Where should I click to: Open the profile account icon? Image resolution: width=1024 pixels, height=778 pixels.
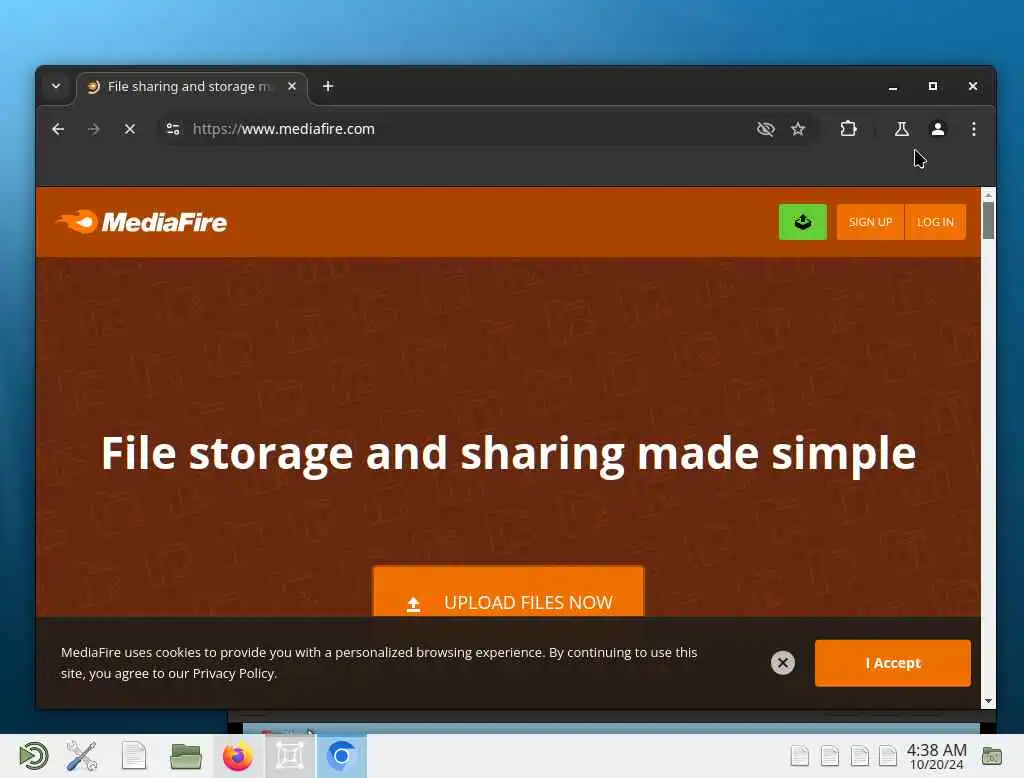click(x=938, y=129)
